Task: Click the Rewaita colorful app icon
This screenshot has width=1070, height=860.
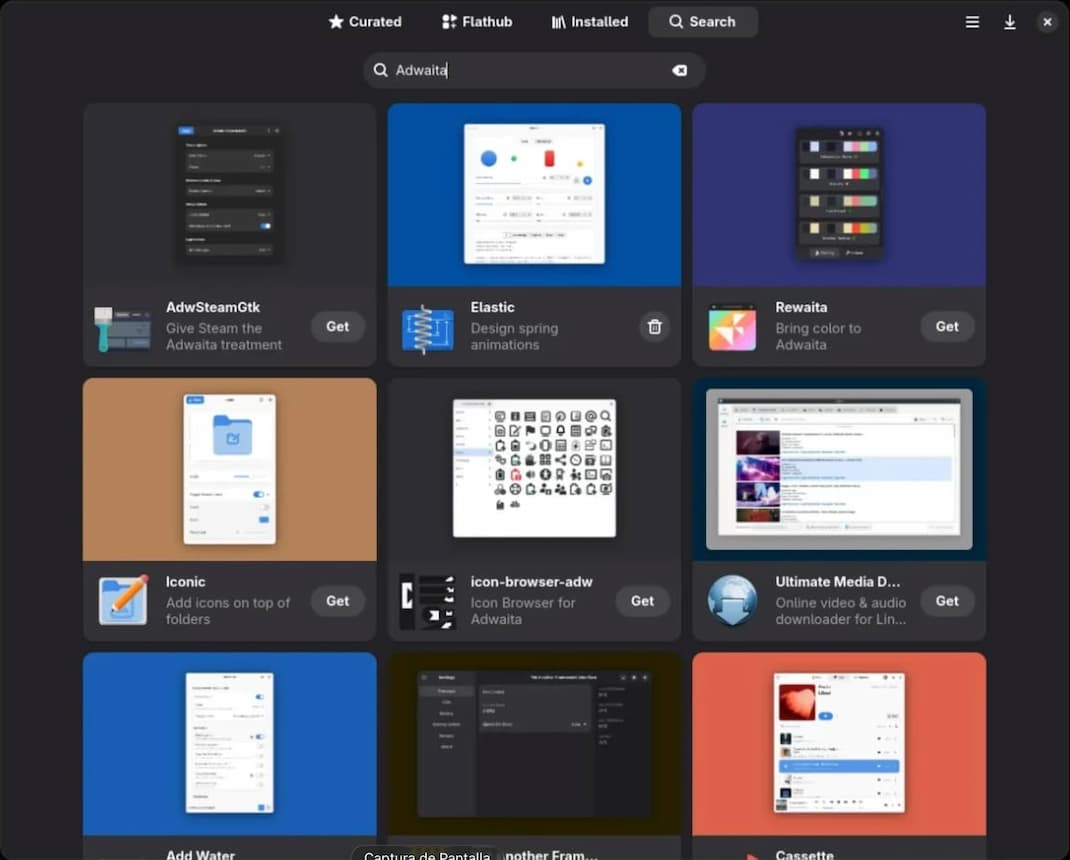Action: [x=733, y=328]
